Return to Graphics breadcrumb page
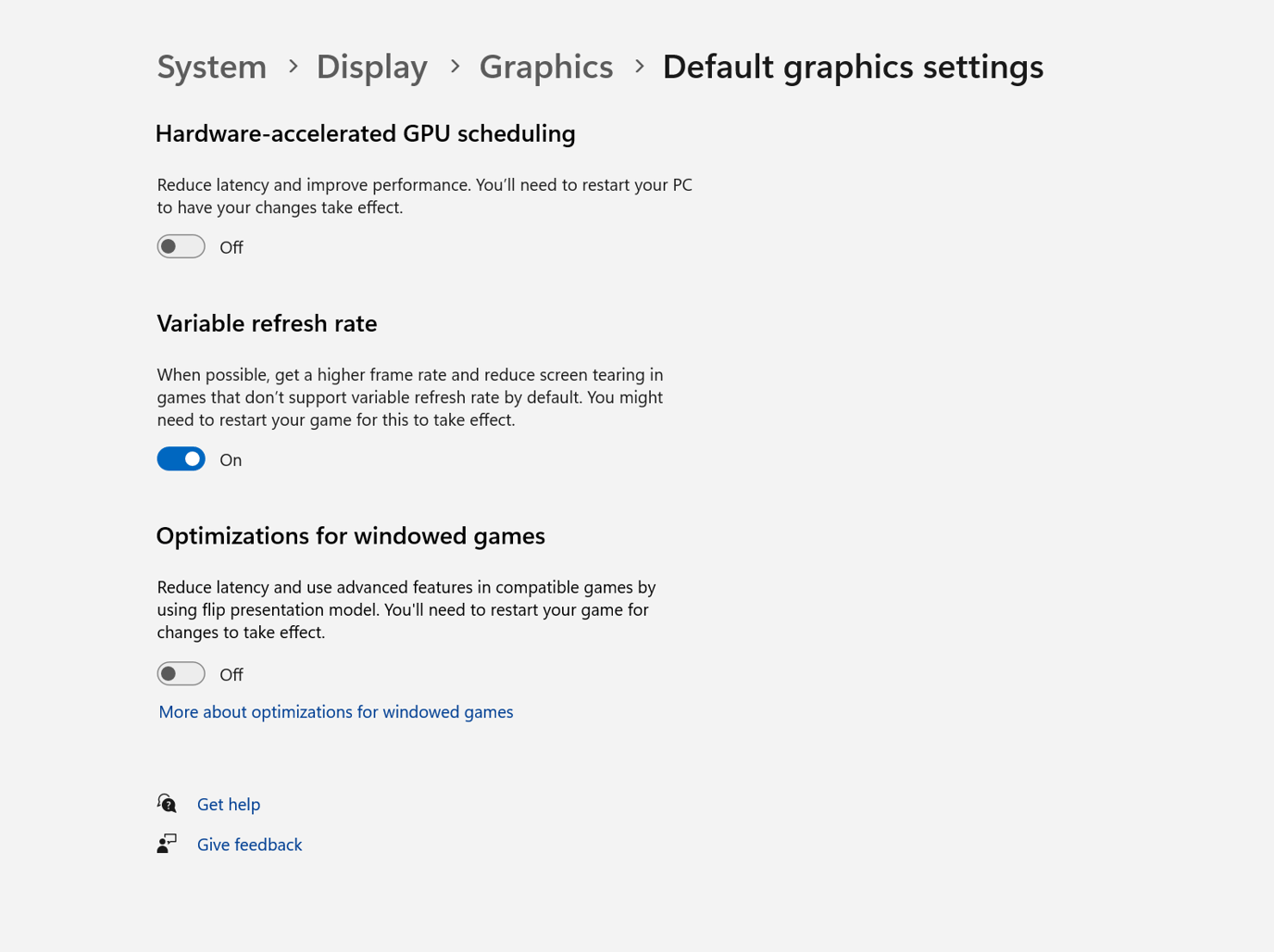The image size is (1274, 952). point(546,67)
